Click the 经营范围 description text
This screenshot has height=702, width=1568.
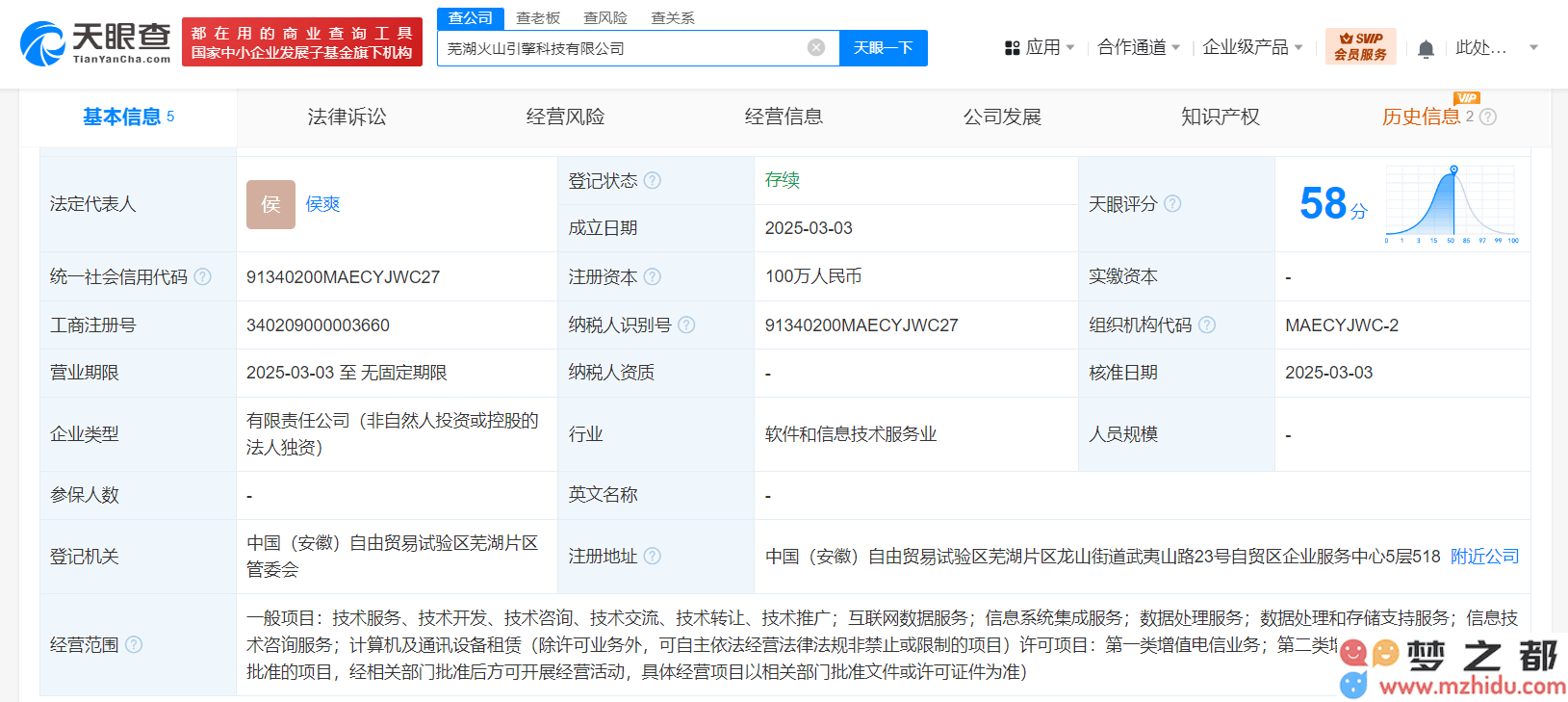883,644
